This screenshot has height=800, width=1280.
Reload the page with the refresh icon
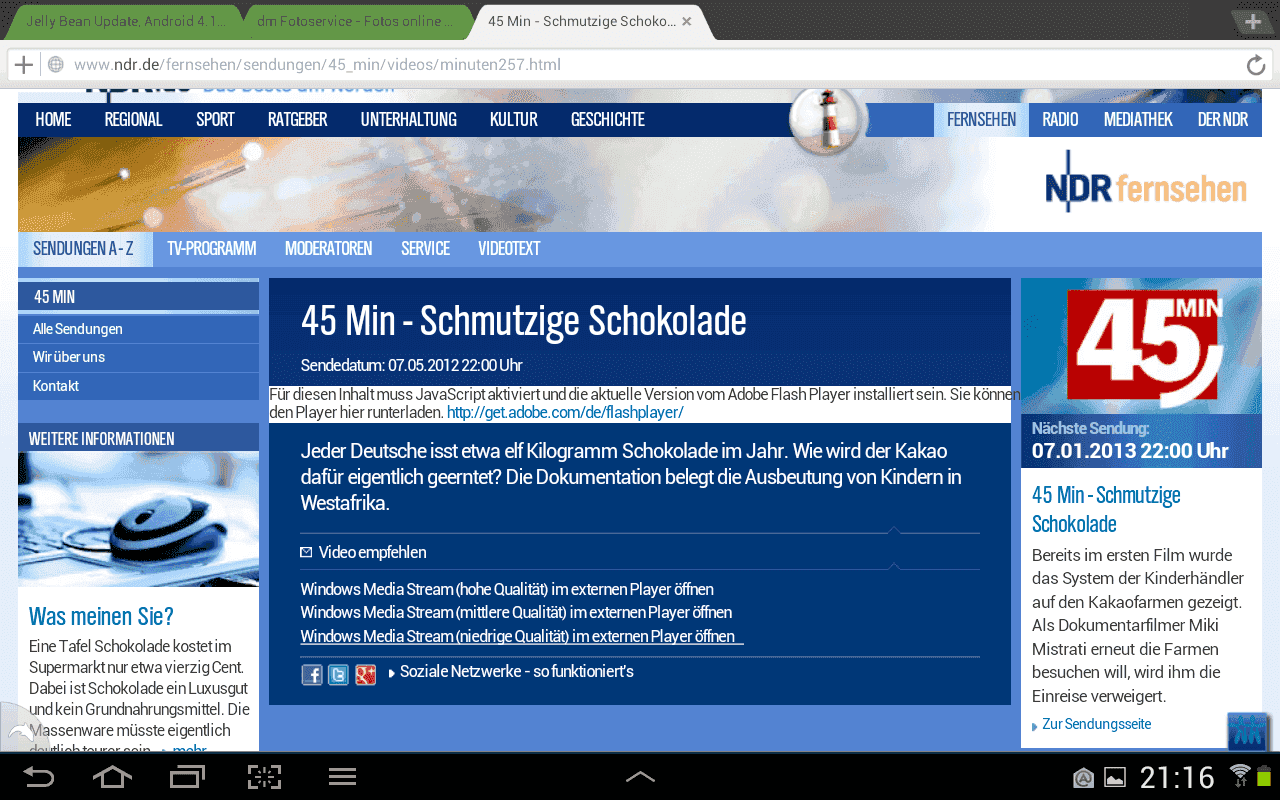coord(1256,65)
